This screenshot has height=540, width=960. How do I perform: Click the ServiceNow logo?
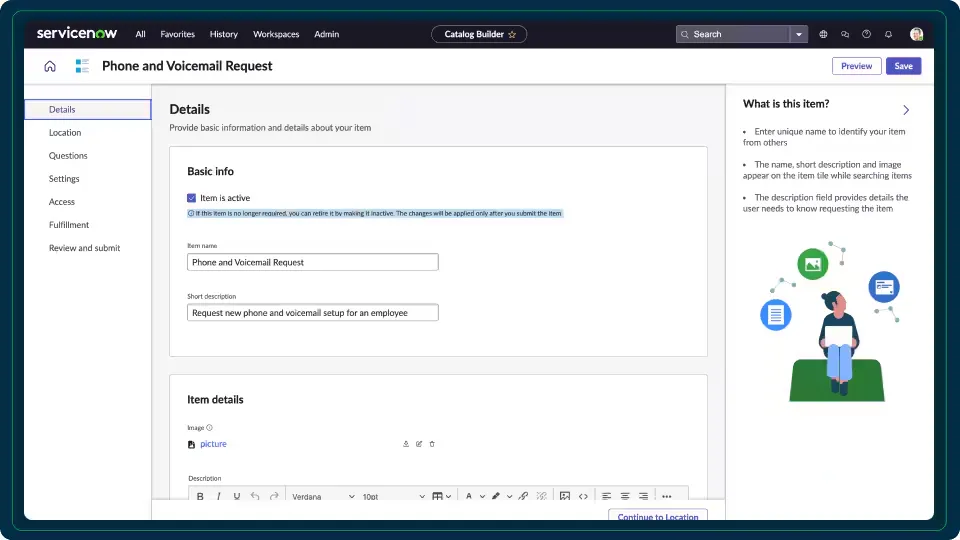coord(77,34)
